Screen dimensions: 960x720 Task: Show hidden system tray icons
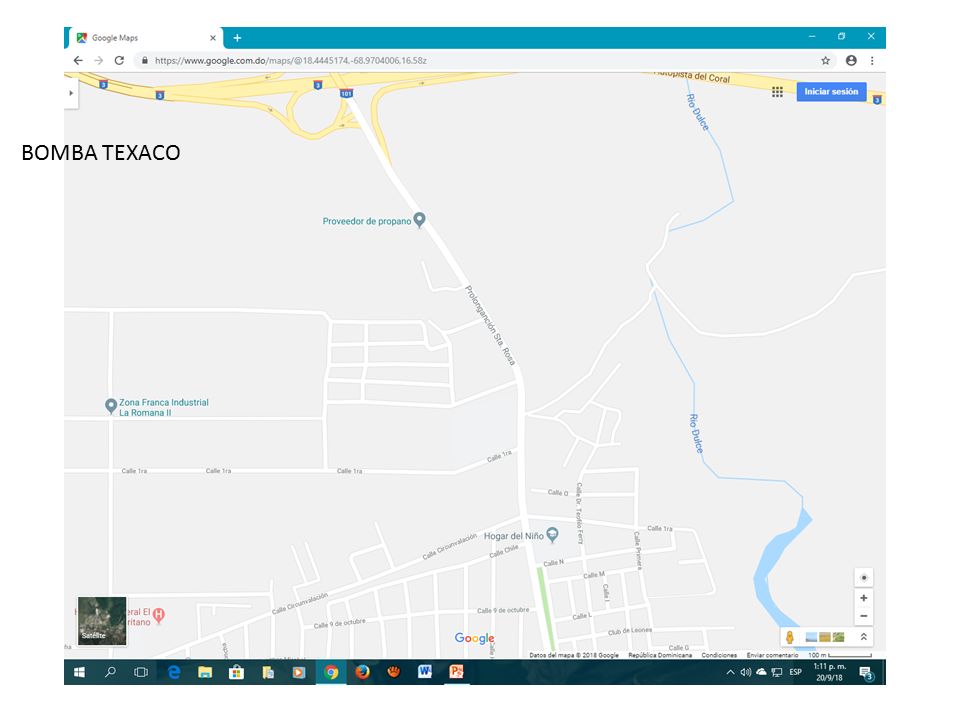tap(730, 672)
